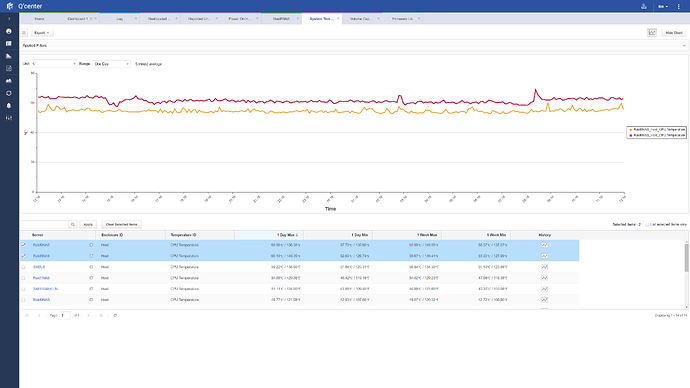Go to the next page using pagination arrow

[x=88, y=315]
